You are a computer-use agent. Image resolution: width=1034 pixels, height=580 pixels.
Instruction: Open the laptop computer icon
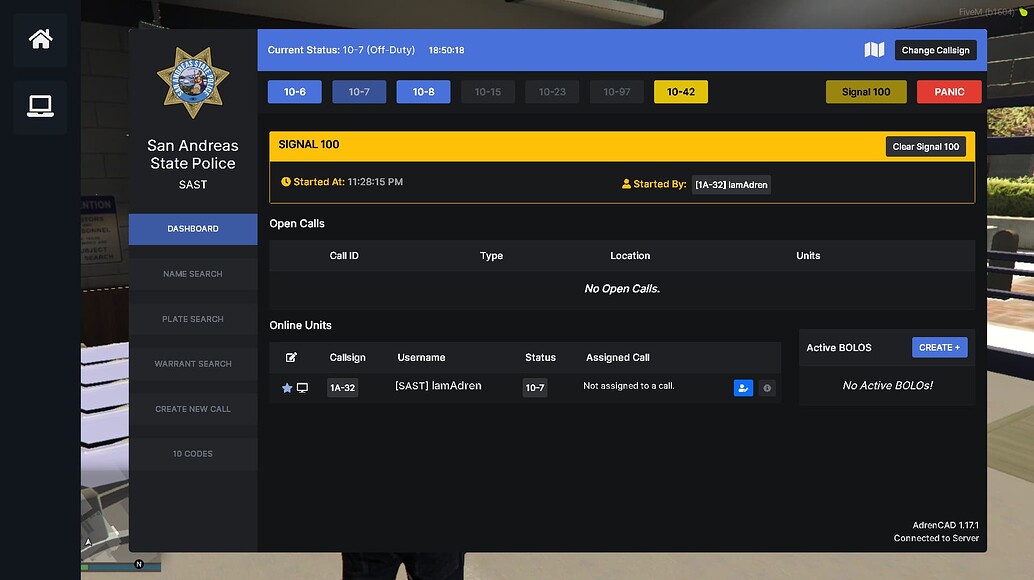tap(40, 106)
